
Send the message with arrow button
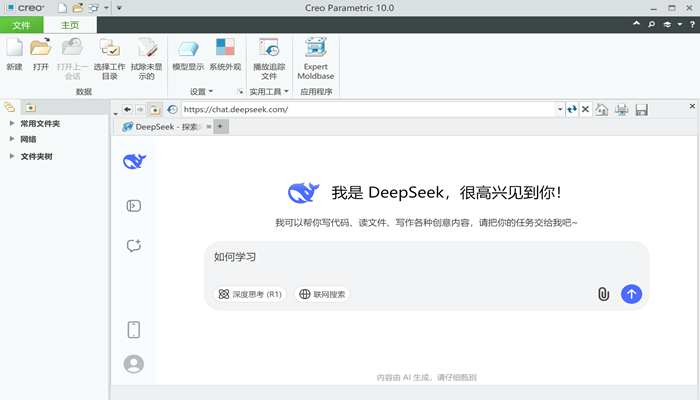coord(631,294)
